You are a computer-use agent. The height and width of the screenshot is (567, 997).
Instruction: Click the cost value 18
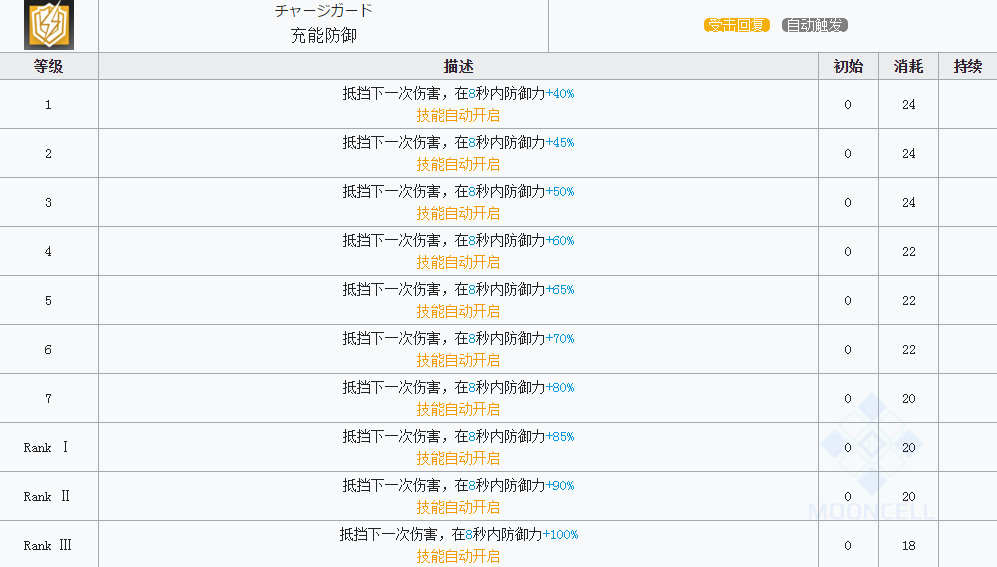point(908,545)
